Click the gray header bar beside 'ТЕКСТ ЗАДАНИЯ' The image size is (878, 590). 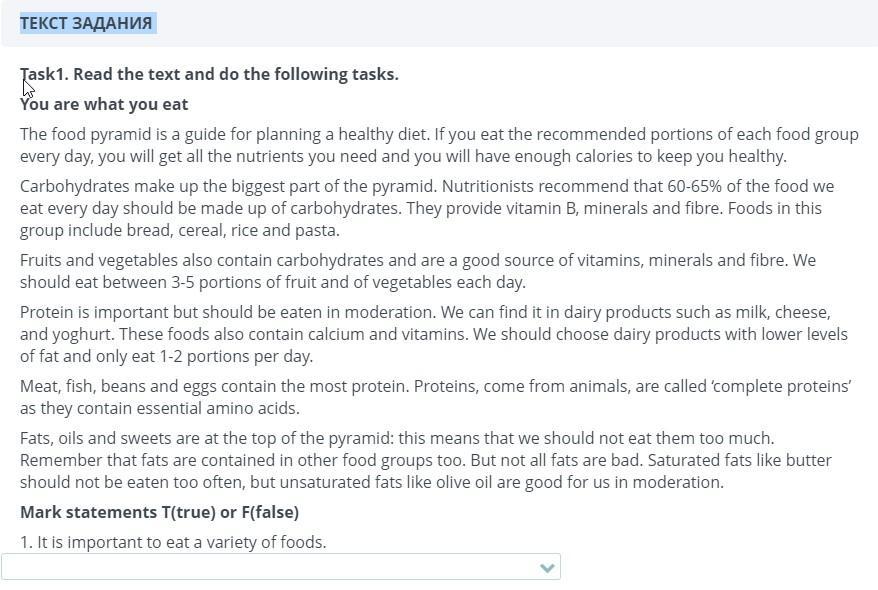point(515,23)
